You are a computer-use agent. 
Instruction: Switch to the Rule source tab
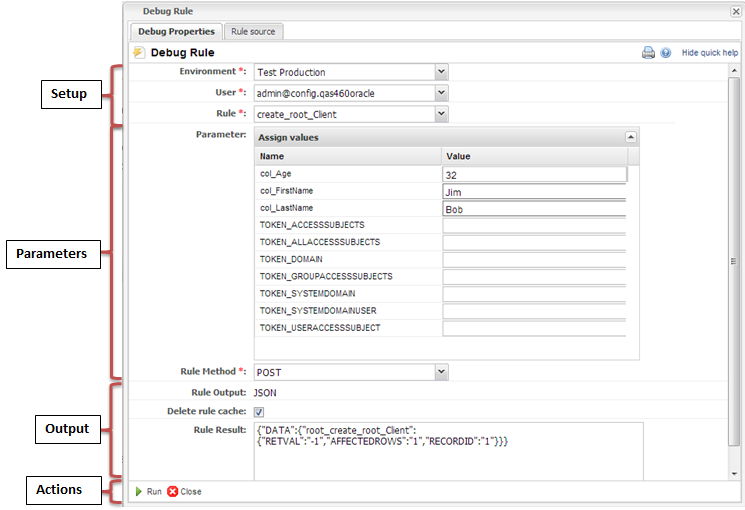pyautogui.click(x=253, y=32)
